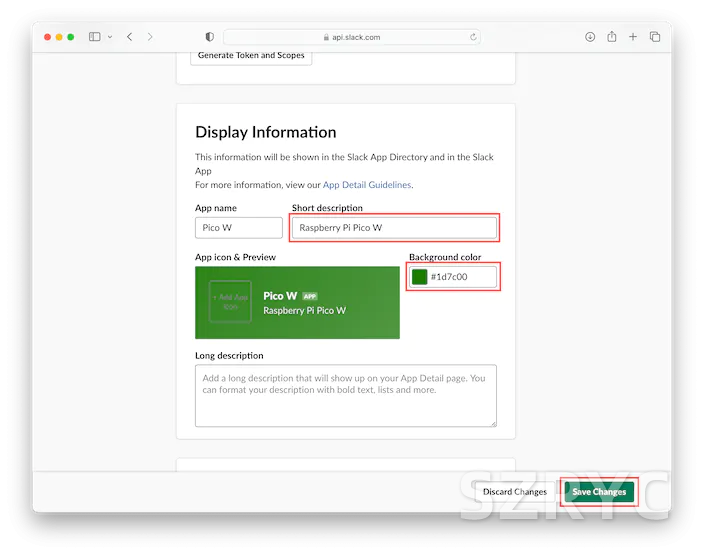Reload the api.slack.com page
This screenshot has height=555, width=704.
473,37
